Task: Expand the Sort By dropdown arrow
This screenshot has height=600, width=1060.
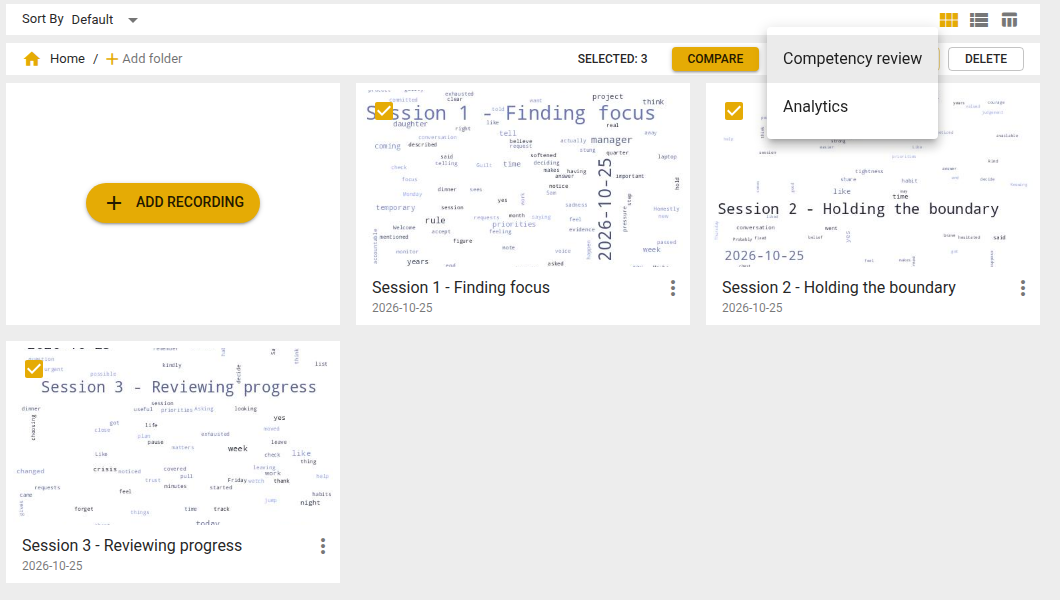Action: 133,20
